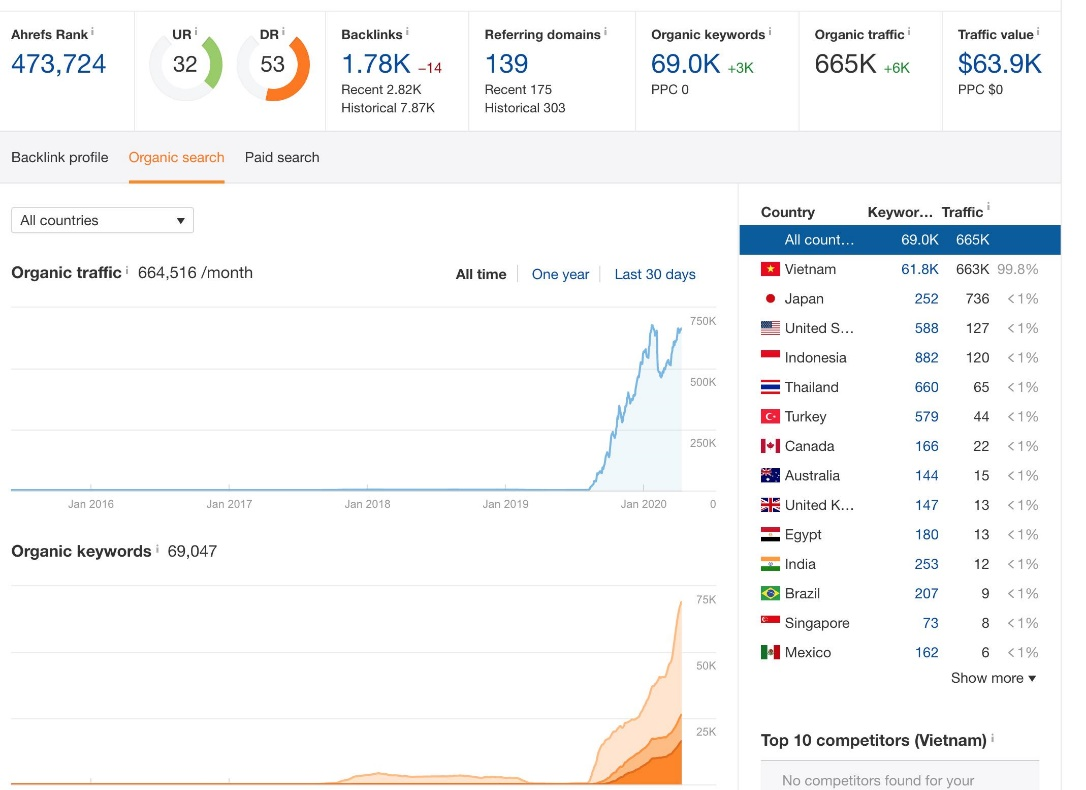Select One year traffic range

[560, 274]
